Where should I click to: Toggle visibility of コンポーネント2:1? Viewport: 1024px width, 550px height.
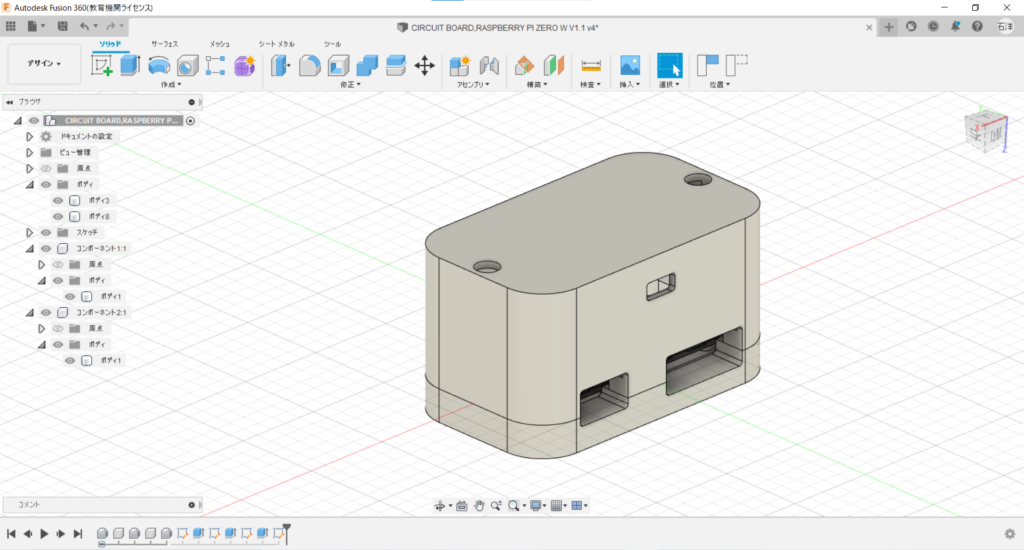click(46, 312)
